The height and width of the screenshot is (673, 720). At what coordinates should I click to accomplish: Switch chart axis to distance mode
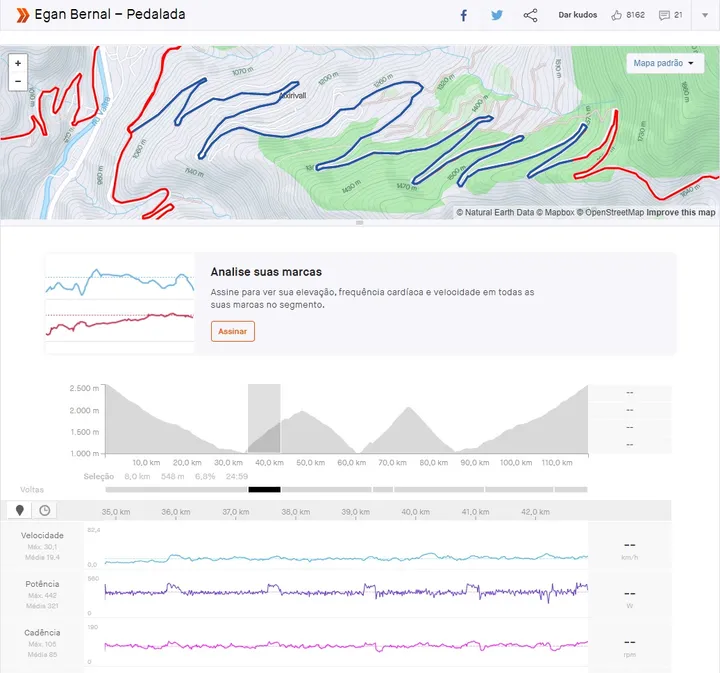point(19,511)
